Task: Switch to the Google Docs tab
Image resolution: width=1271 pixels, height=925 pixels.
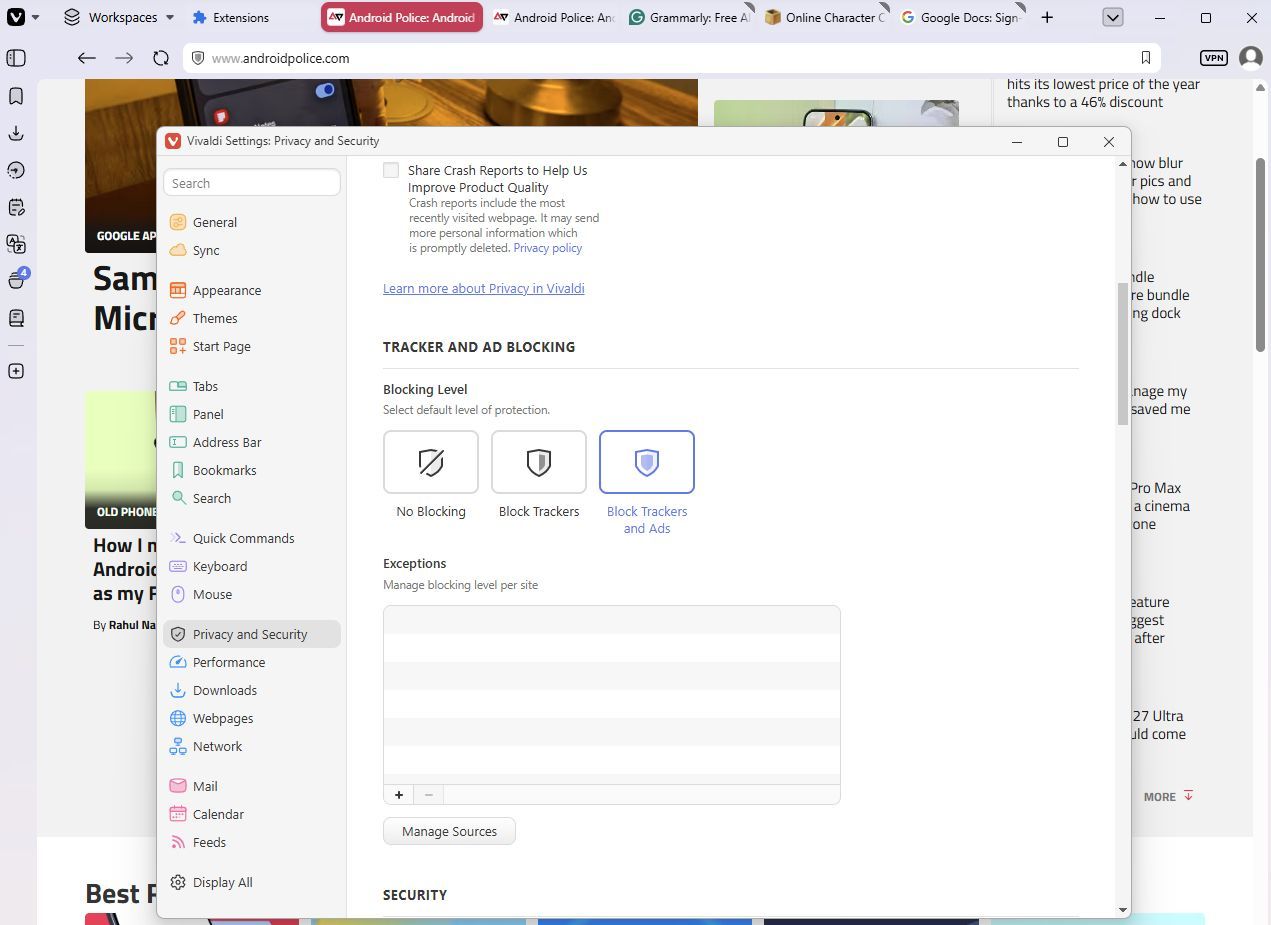Action: [x=960, y=17]
